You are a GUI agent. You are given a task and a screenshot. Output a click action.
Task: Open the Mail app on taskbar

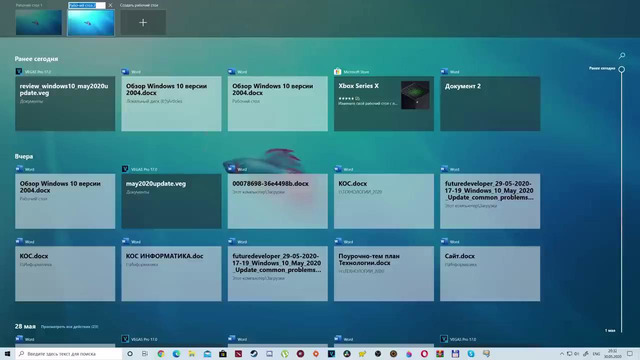(207, 354)
